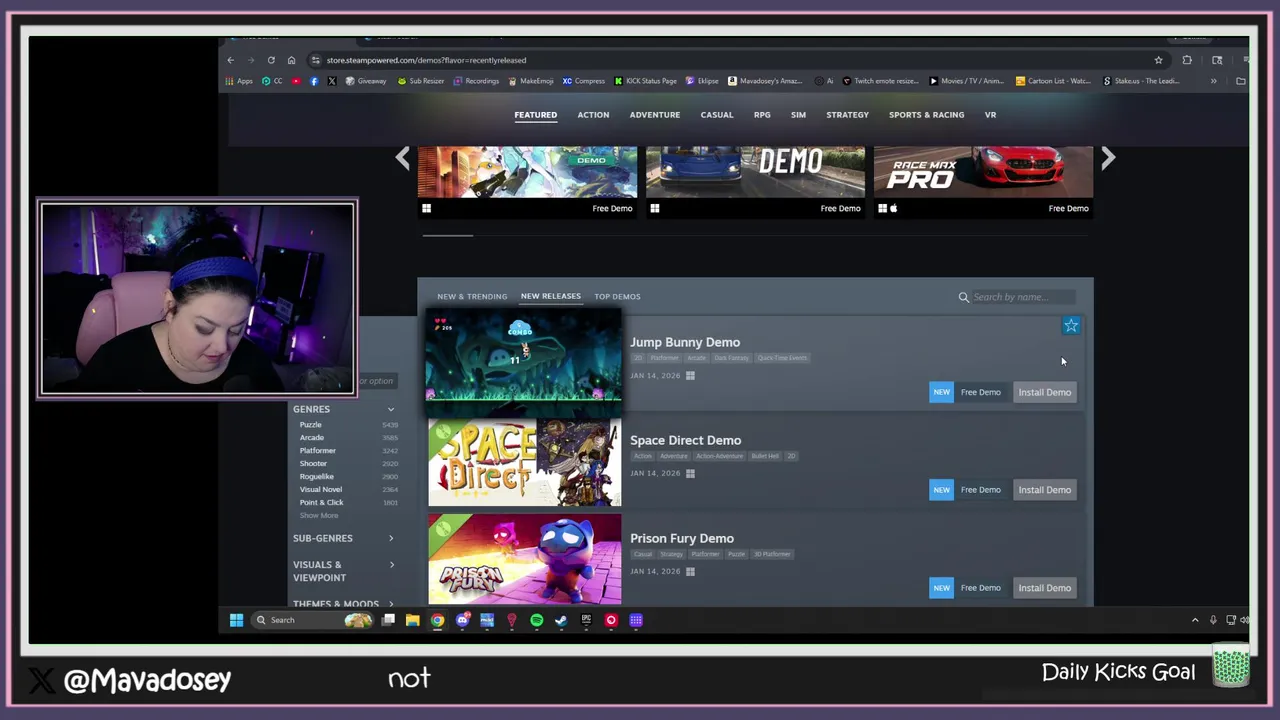Open browser extensions puzzle icon
The height and width of the screenshot is (720, 1280).
coord(1187,60)
